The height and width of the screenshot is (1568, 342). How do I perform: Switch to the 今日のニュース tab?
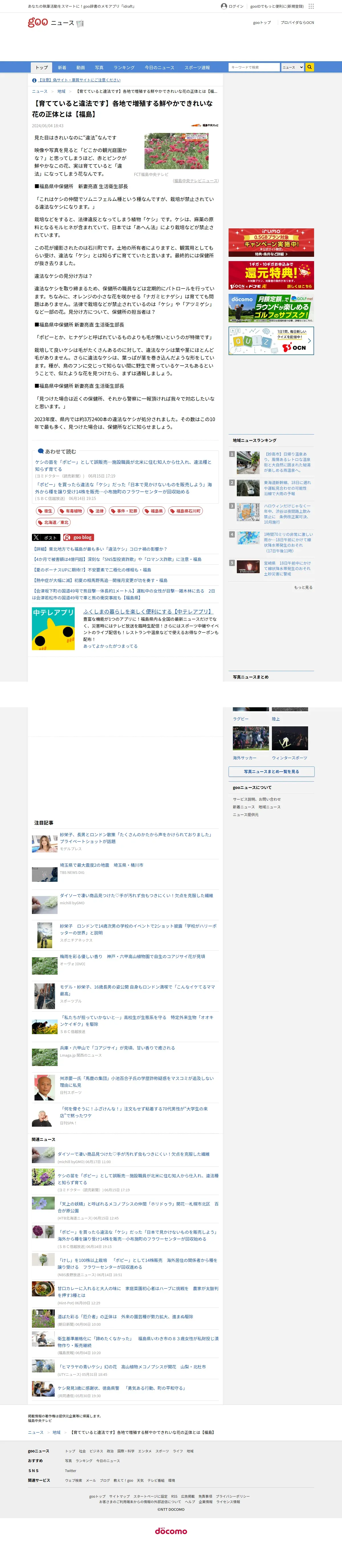pos(159,67)
